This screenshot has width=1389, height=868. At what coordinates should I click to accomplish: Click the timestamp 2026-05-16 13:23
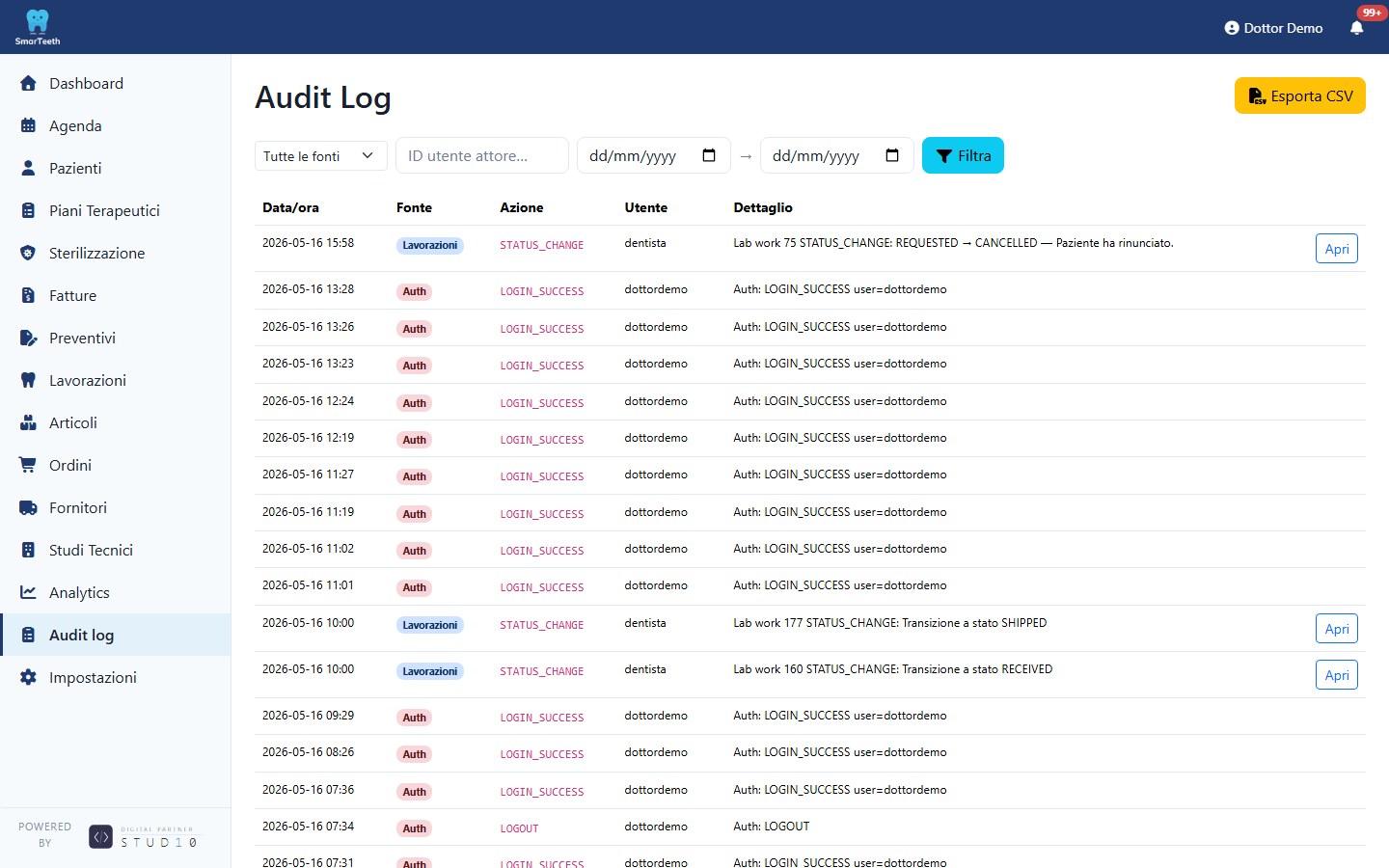(308, 364)
